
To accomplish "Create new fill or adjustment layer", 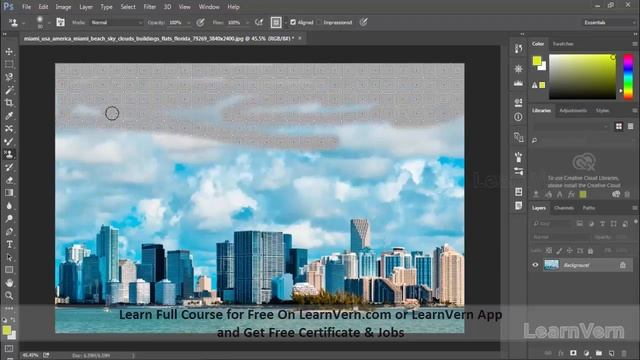I will tap(586, 353).
